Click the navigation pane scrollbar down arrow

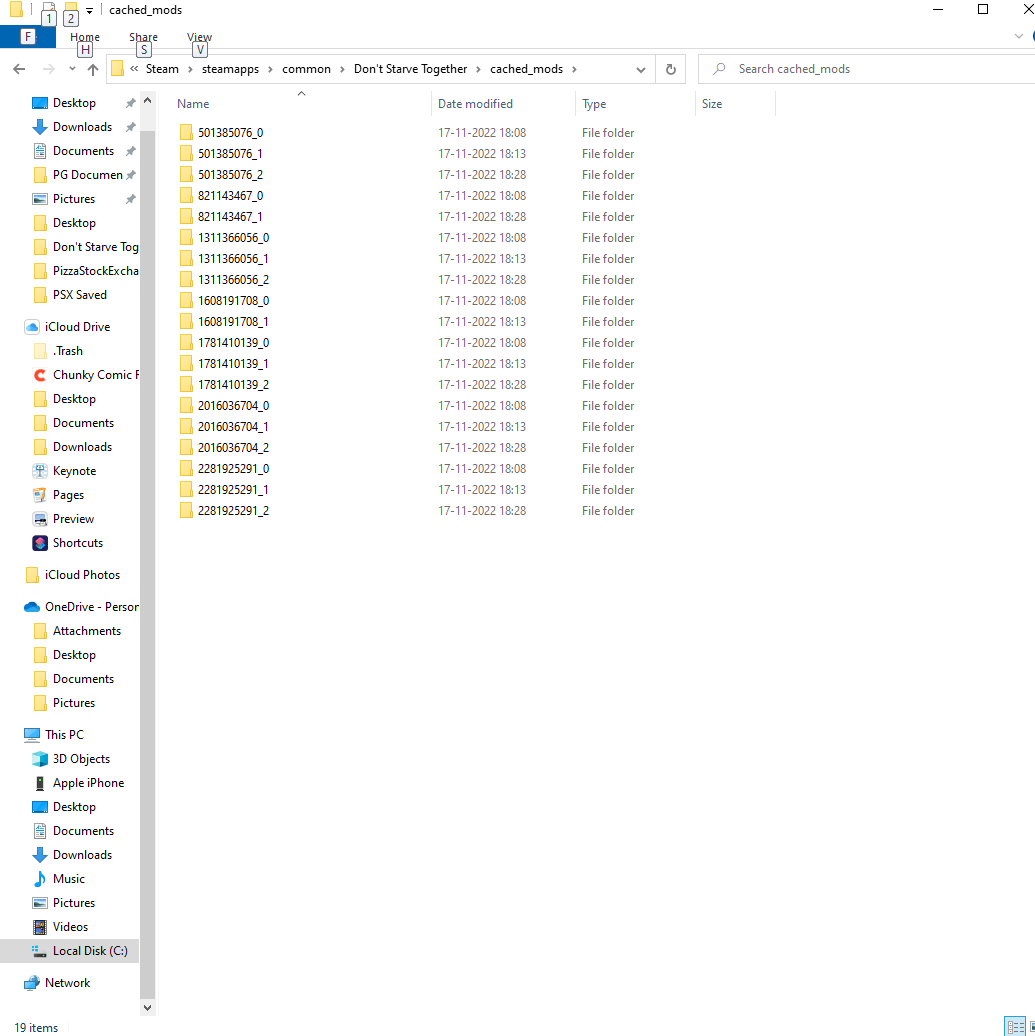pos(148,1007)
